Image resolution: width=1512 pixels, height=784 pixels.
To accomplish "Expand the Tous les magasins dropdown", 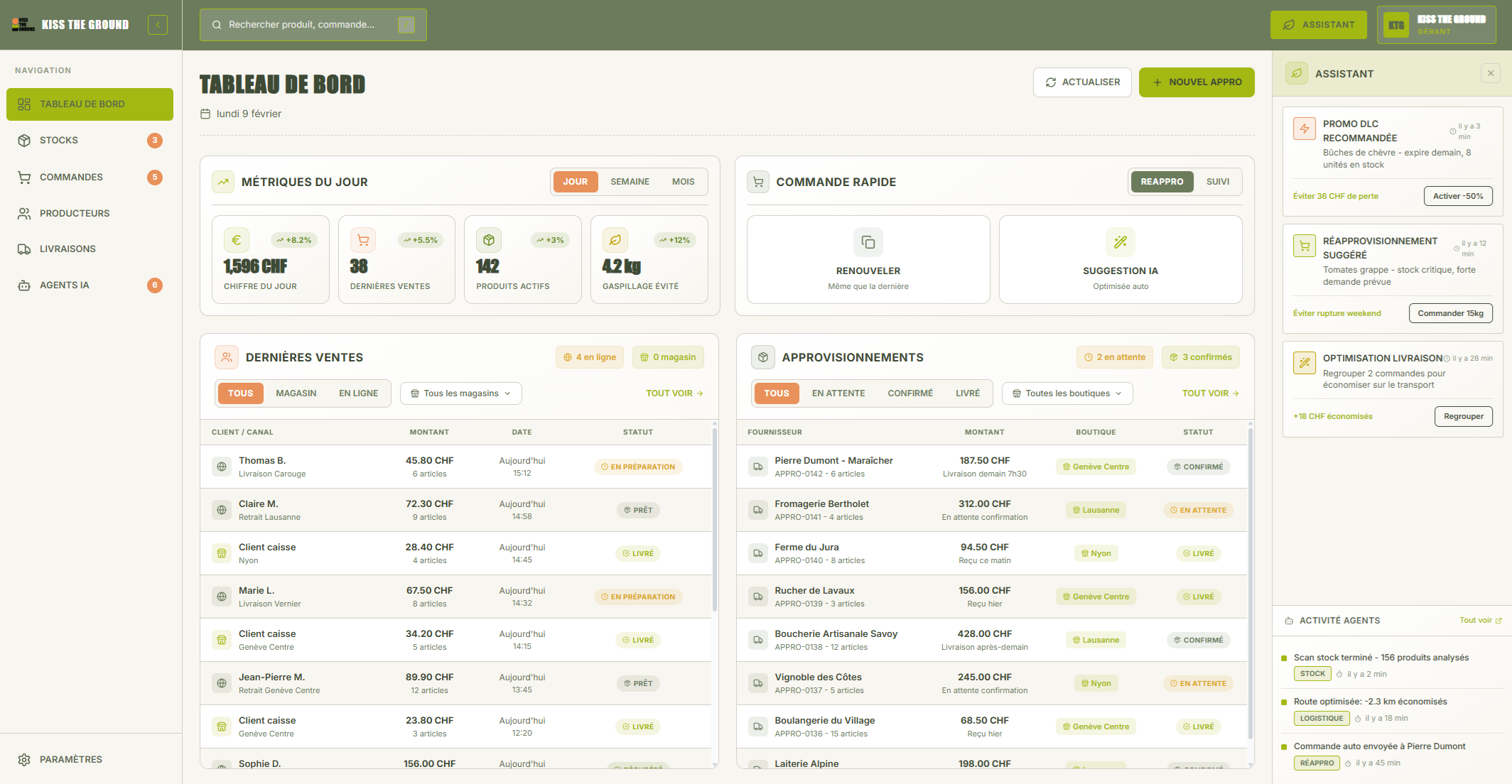I will tap(460, 393).
